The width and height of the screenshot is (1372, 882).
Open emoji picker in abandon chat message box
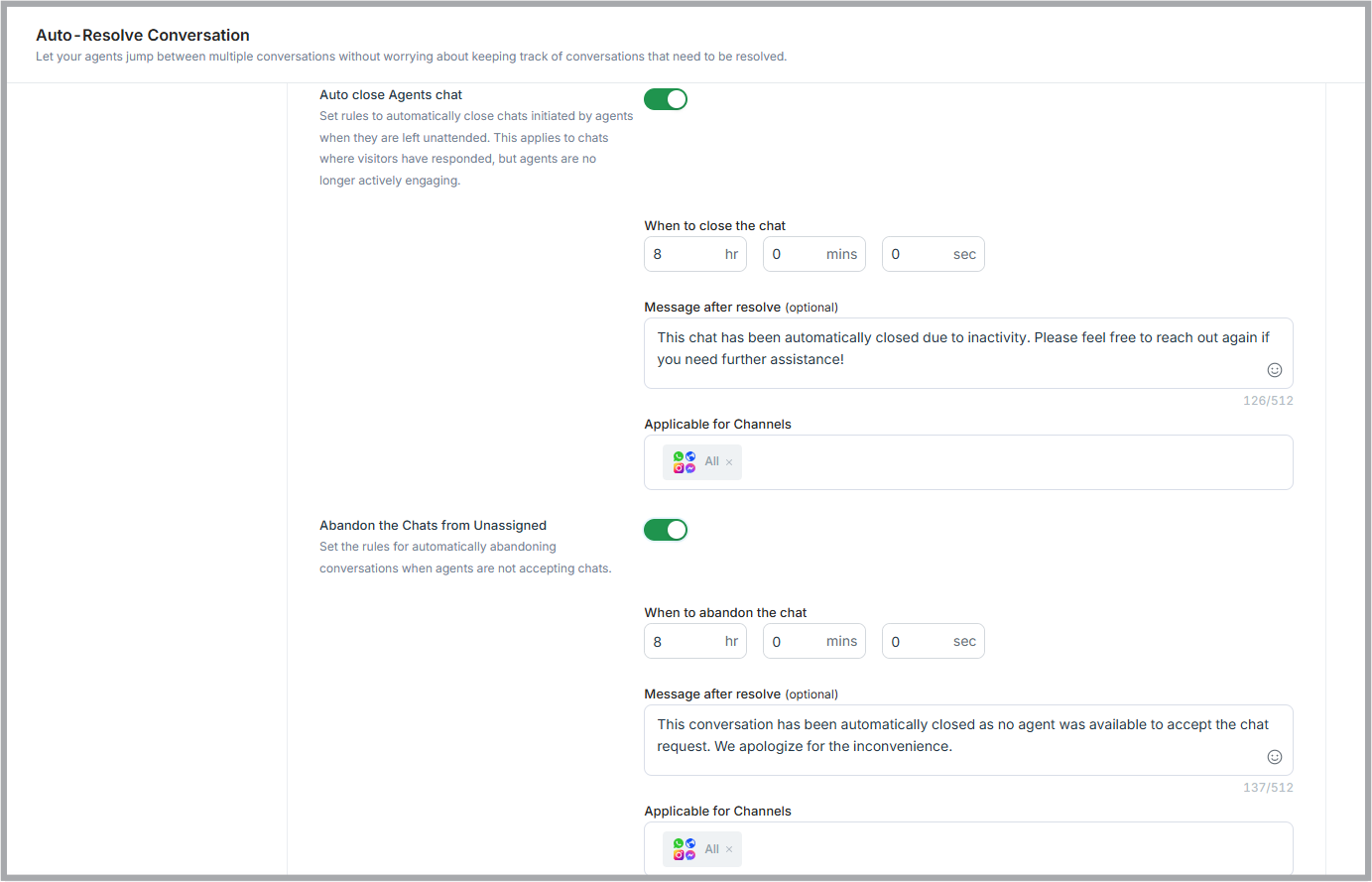pyautogui.click(x=1275, y=757)
